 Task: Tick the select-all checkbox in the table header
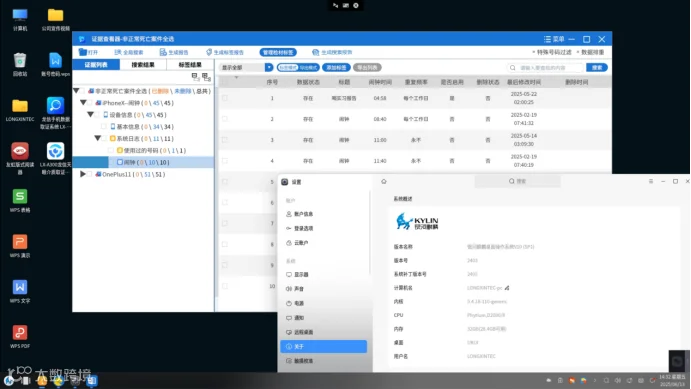(225, 82)
